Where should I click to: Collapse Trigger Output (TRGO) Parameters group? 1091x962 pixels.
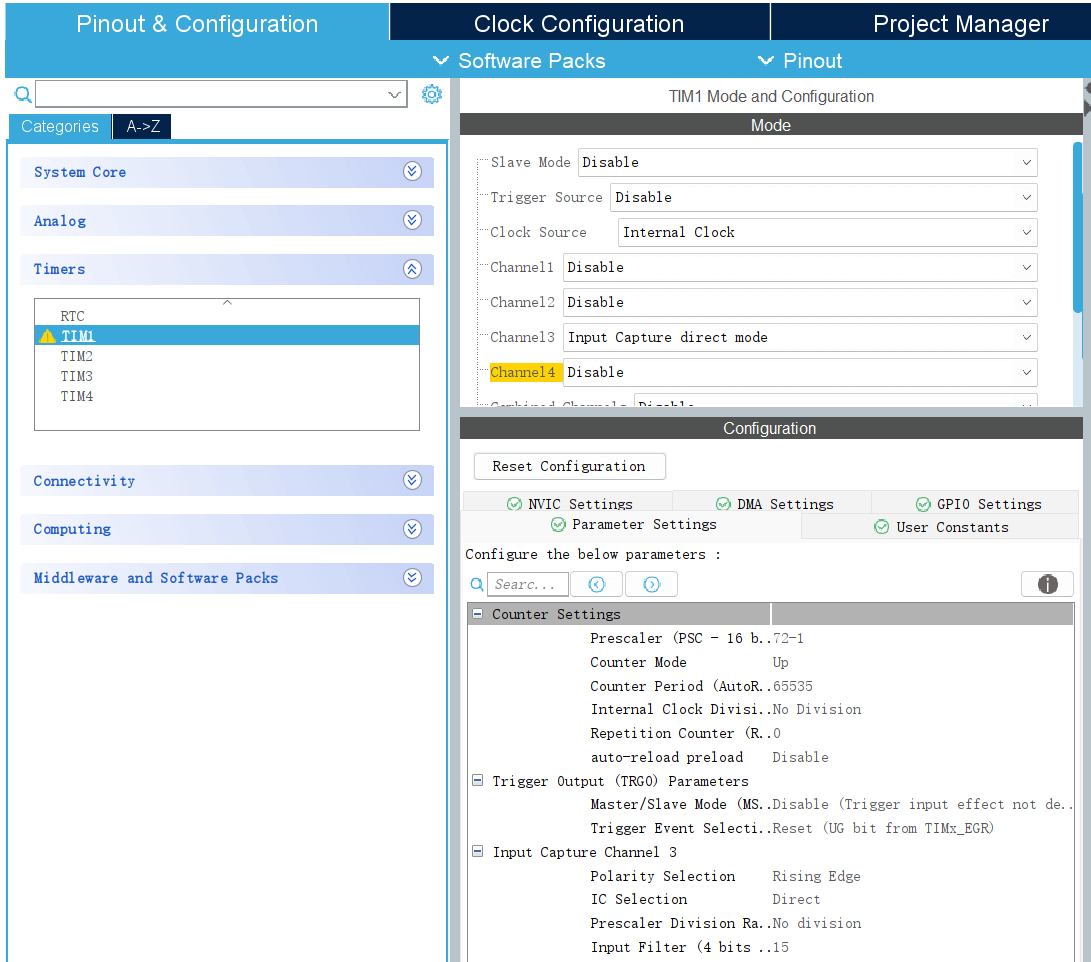(477, 780)
